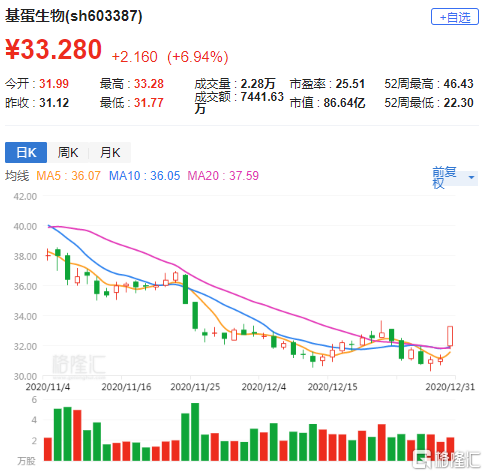Switch to 月K monthly chart tab
Screen dimensions: 487x476
[110, 153]
